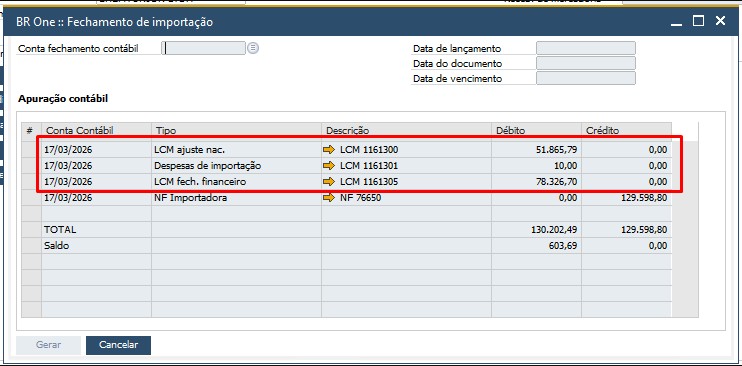Image resolution: width=742 pixels, height=366 pixels.
Task: Select the Tipo column header
Action: 236,130
